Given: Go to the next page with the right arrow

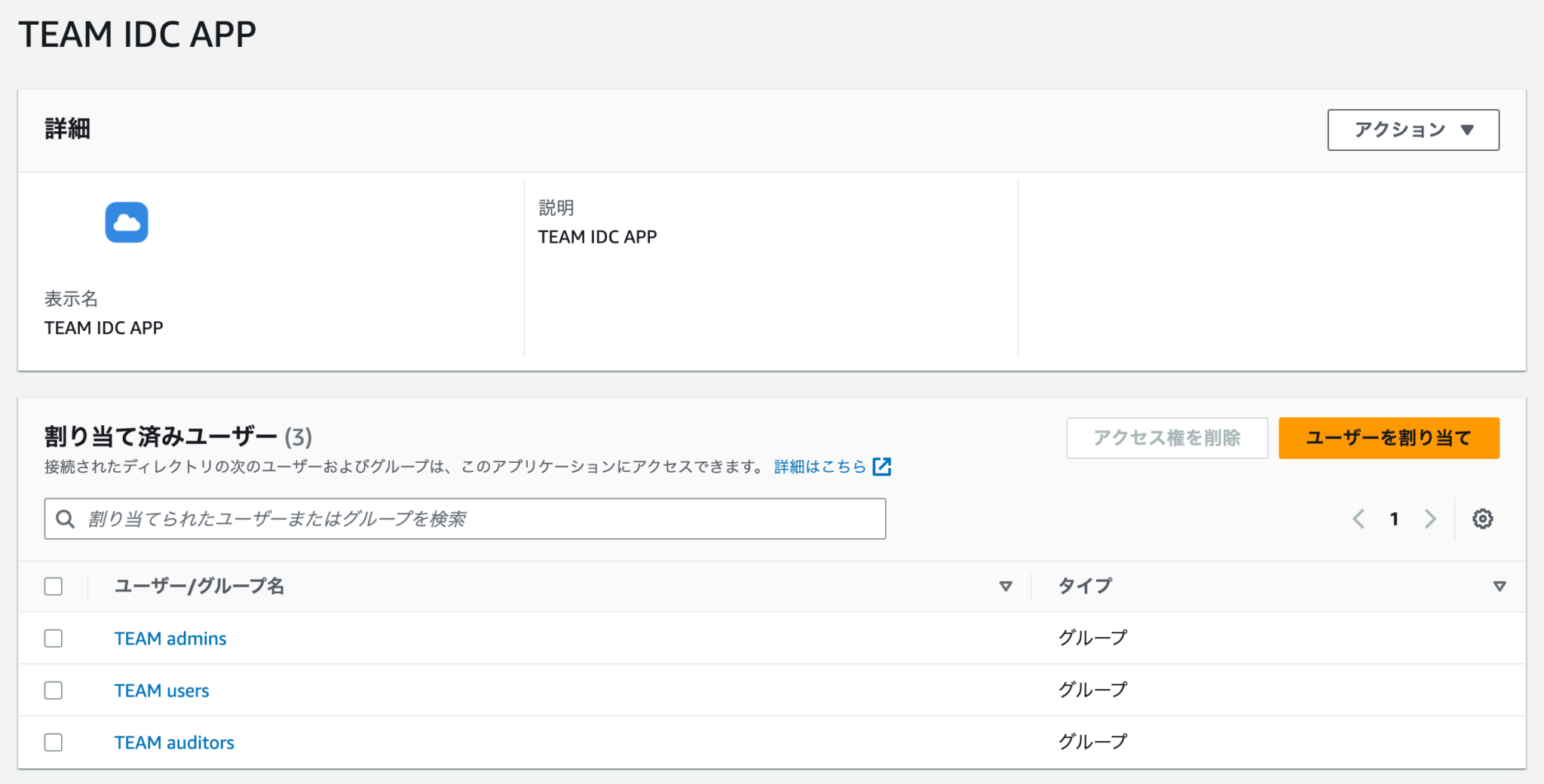Looking at the screenshot, I should [x=1430, y=519].
